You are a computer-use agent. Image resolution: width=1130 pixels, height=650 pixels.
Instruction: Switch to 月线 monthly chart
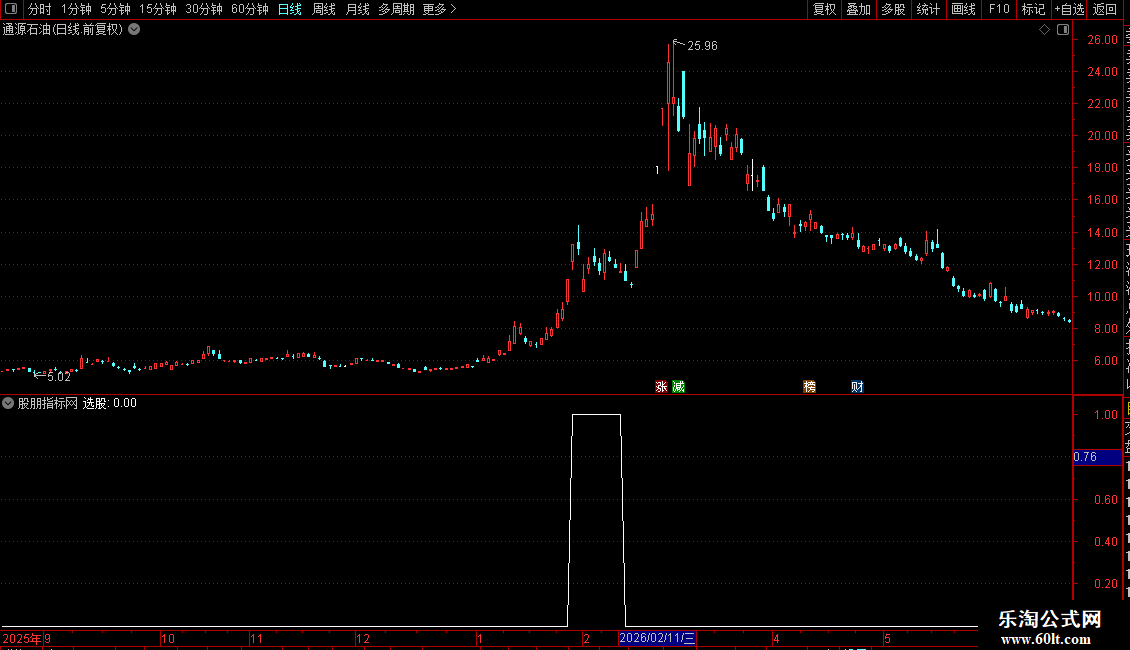[x=357, y=9]
